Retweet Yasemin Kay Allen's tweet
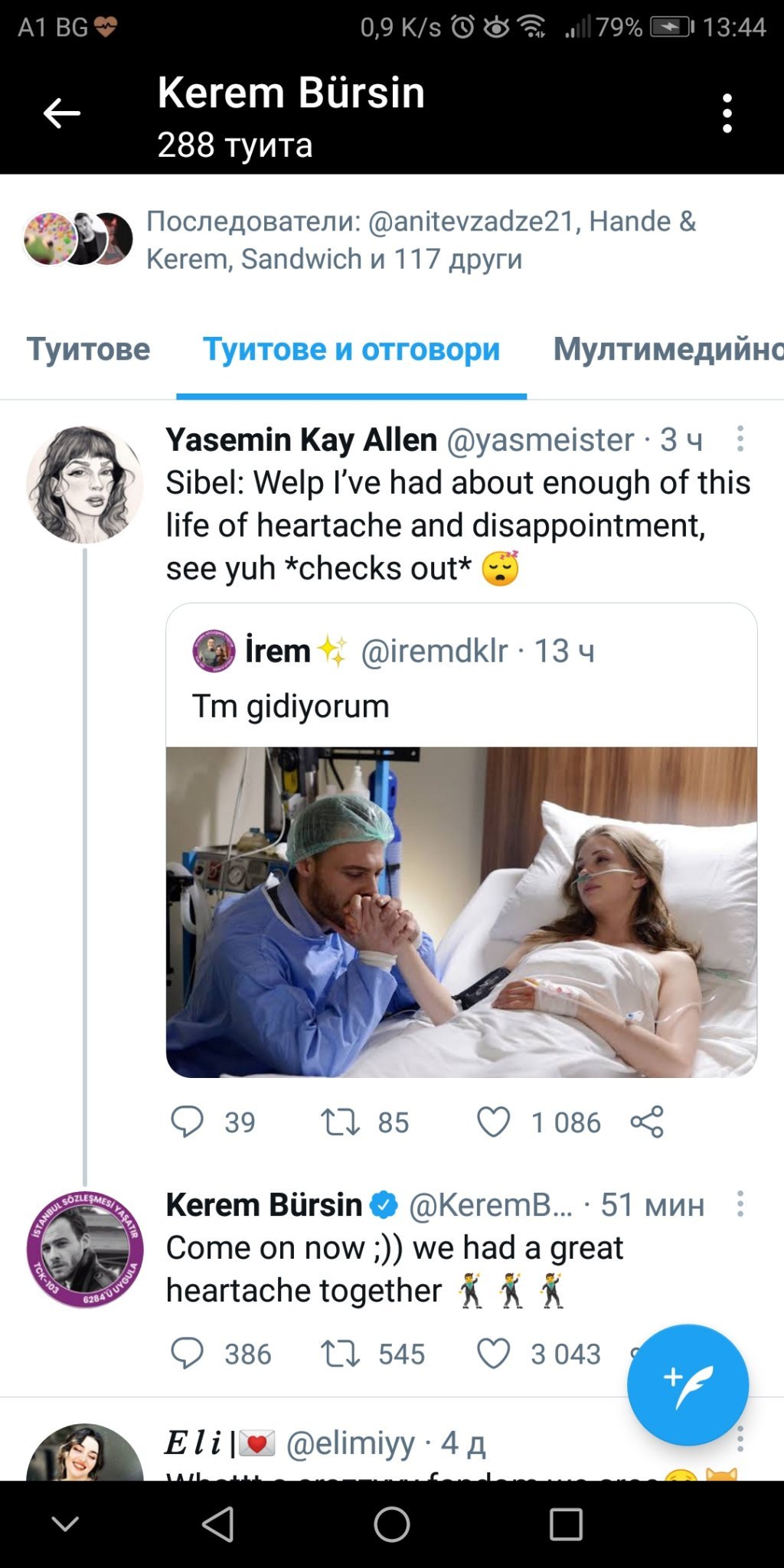The height and width of the screenshot is (1568, 784). (340, 1122)
